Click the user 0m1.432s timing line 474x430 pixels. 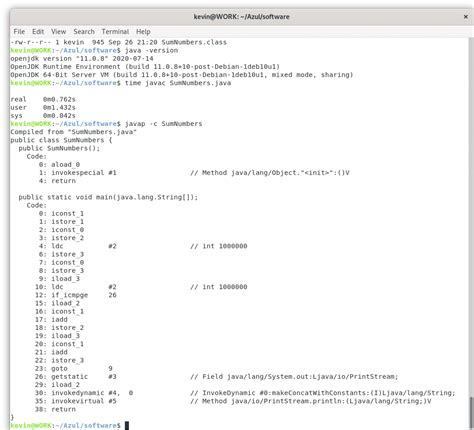point(43,107)
